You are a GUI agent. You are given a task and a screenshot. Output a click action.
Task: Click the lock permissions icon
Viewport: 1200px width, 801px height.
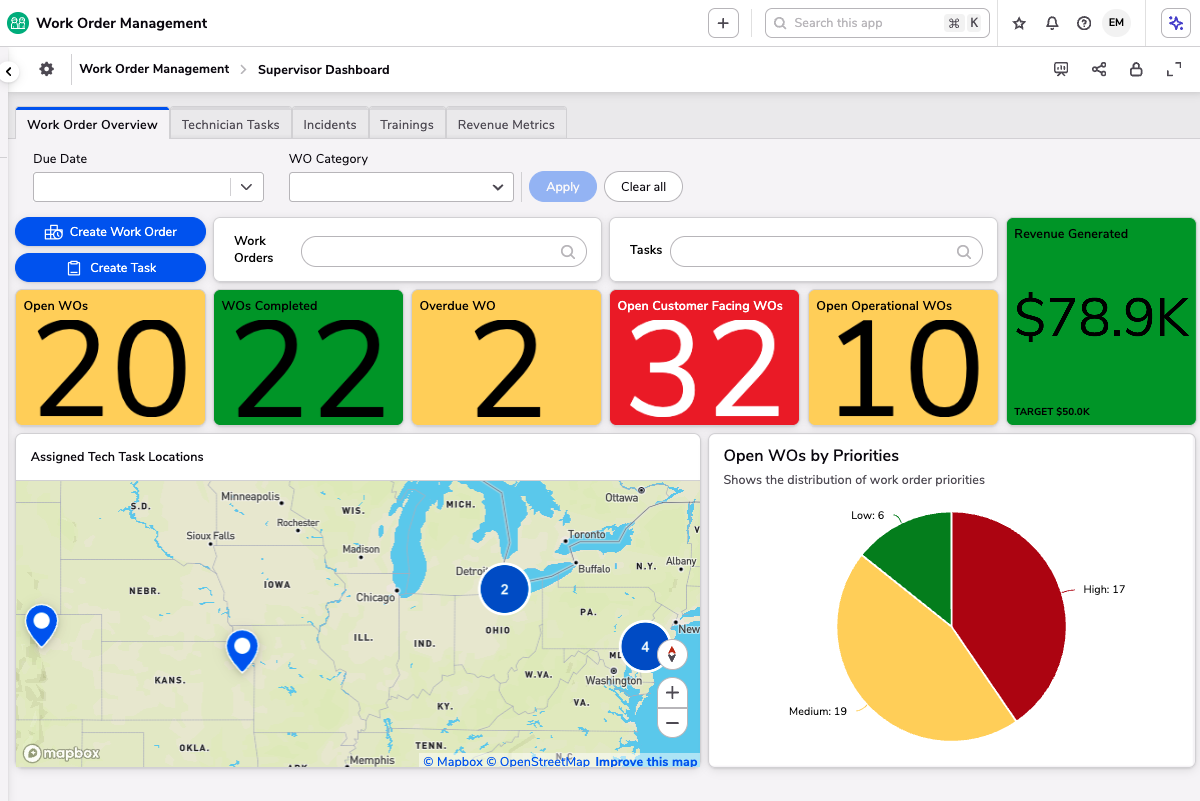[1136, 69]
